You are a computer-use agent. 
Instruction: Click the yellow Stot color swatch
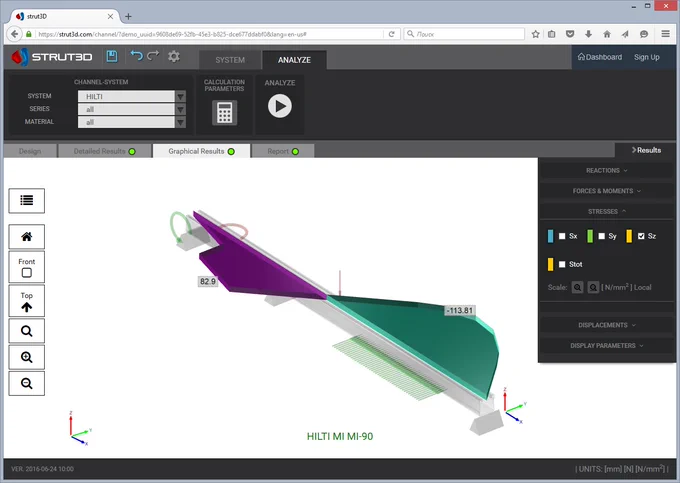pyautogui.click(x=550, y=264)
